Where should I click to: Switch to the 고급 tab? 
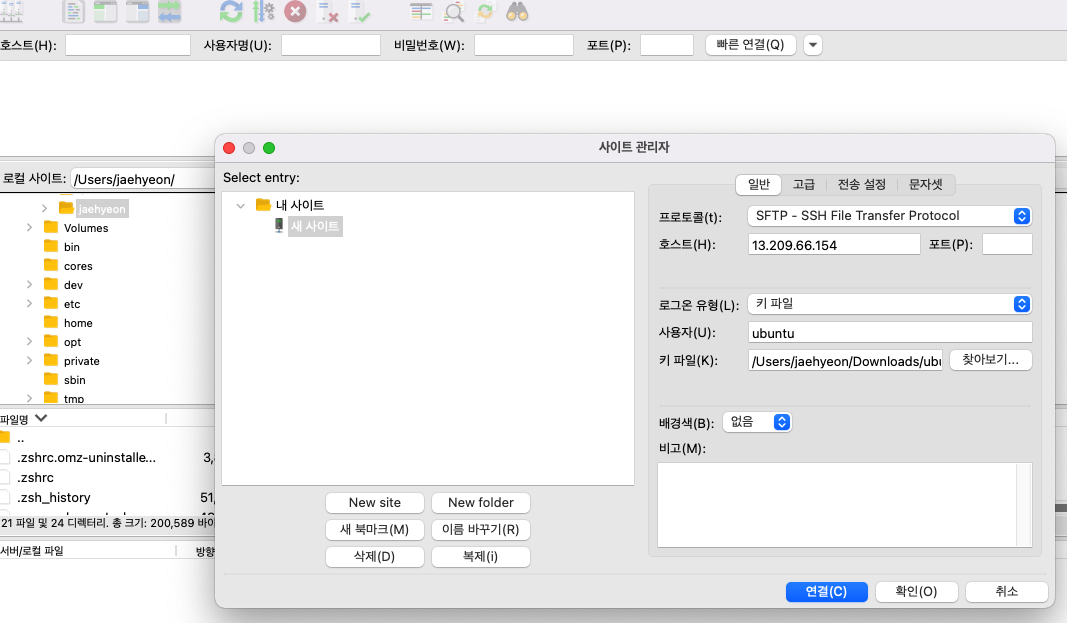point(804,185)
